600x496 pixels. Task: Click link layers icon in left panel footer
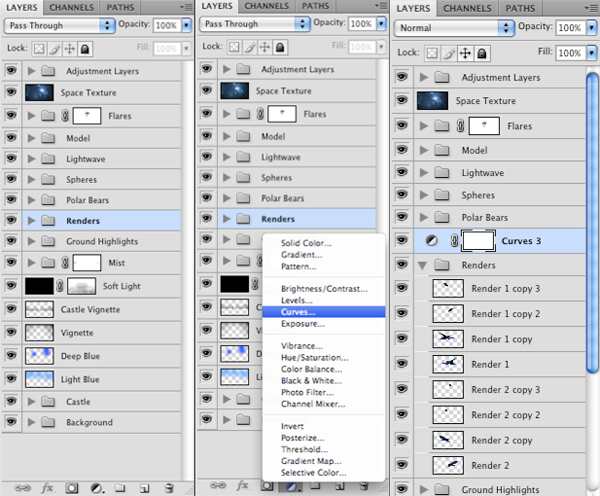click(23, 488)
